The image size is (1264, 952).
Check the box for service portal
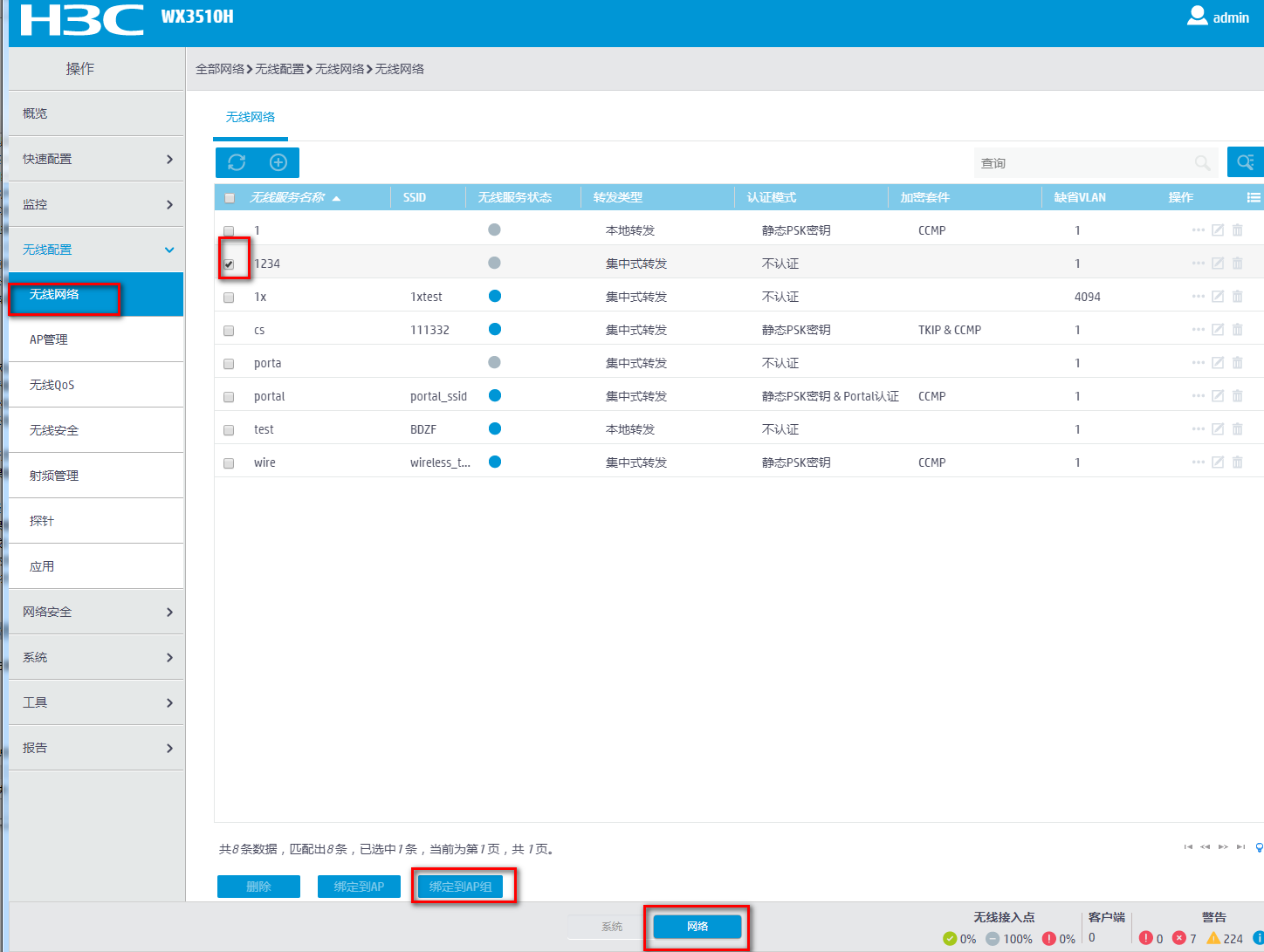coord(229,397)
